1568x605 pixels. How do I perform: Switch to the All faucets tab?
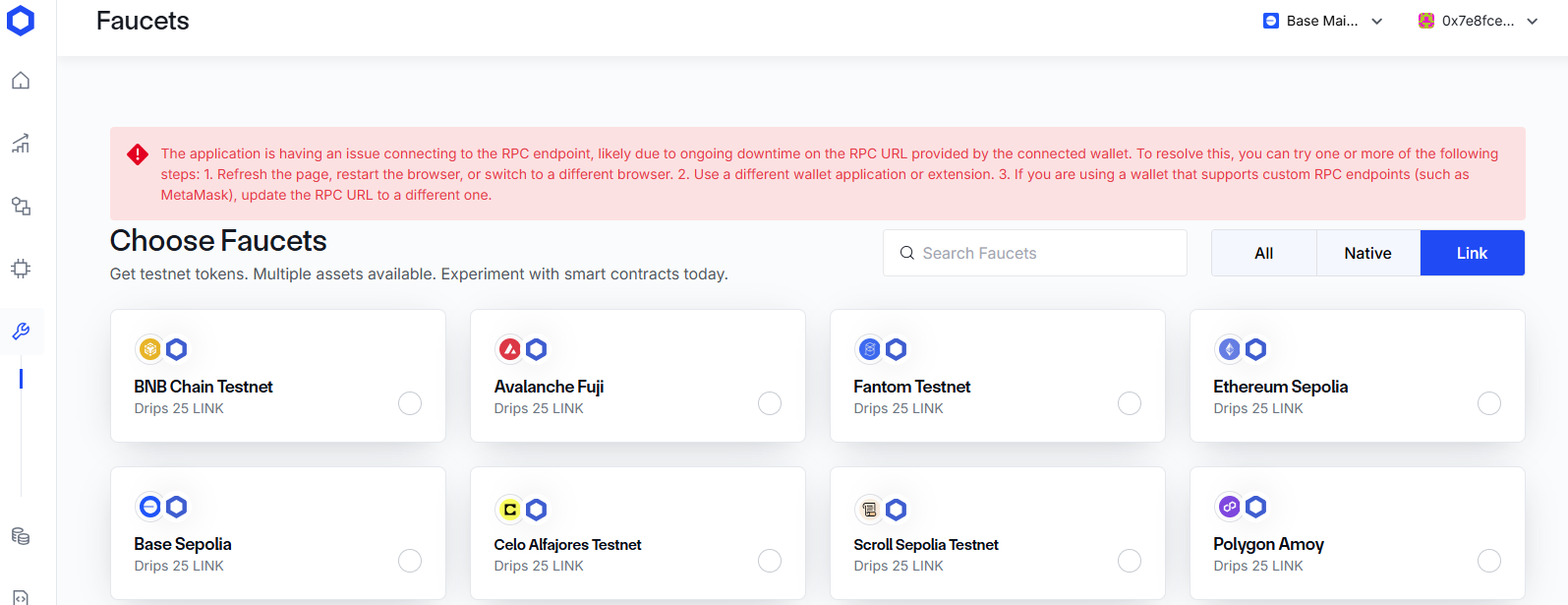click(x=1264, y=253)
